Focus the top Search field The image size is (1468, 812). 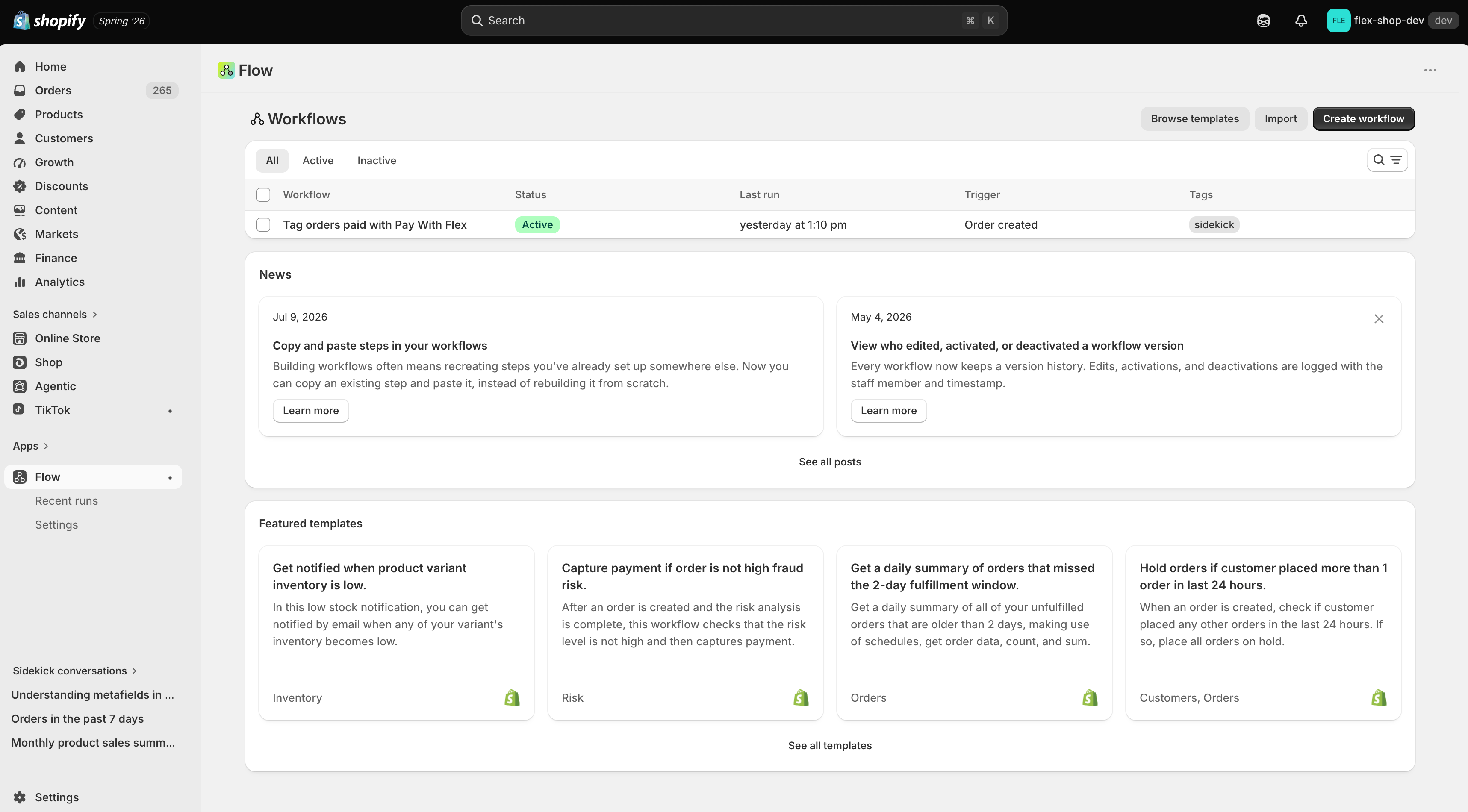[x=734, y=21]
